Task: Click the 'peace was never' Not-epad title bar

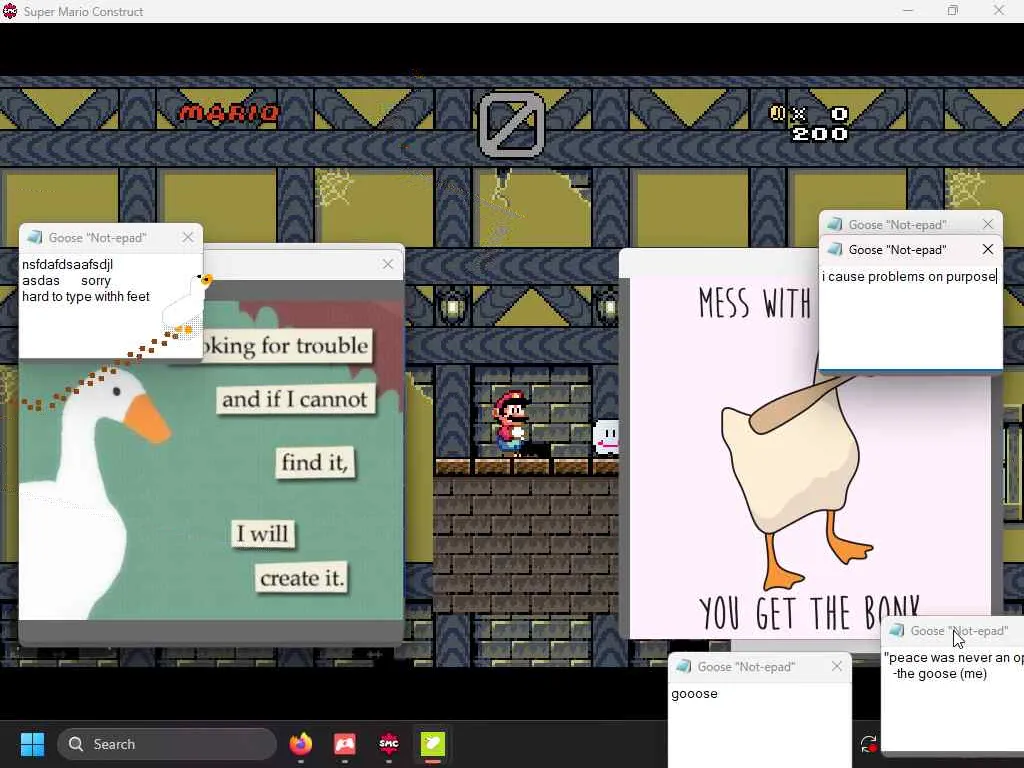Action: pyautogui.click(x=953, y=630)
